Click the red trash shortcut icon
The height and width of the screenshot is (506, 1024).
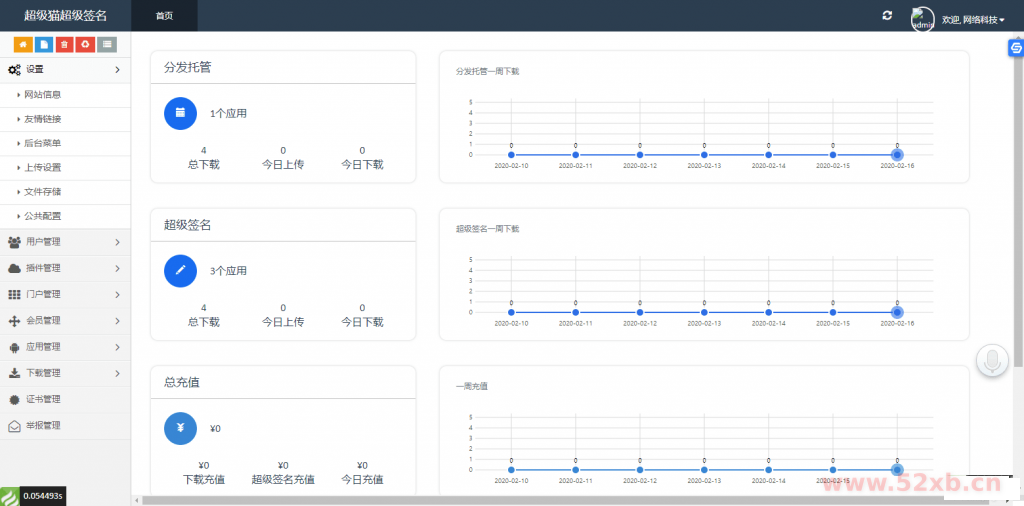tap(64, 44)
